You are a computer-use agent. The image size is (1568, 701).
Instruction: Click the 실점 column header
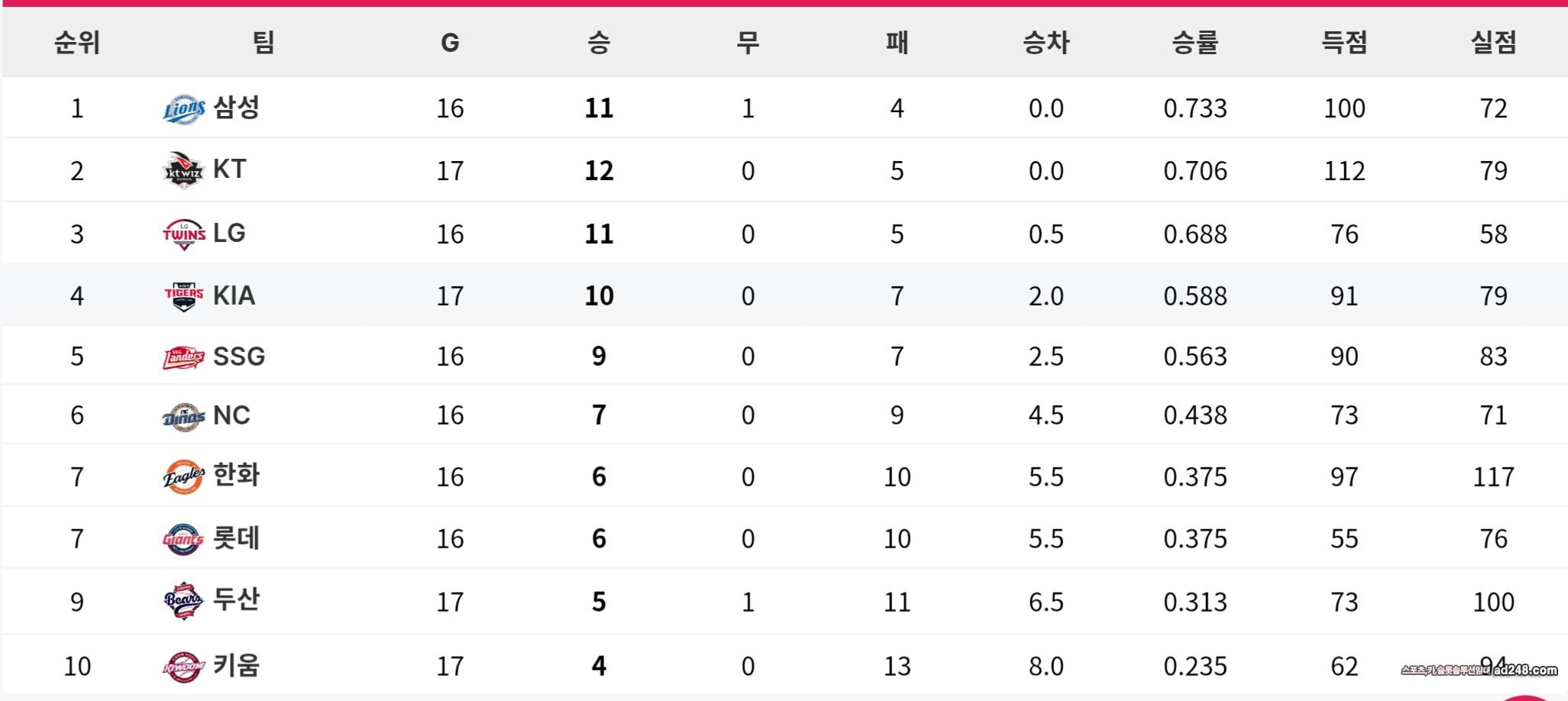1493,42
